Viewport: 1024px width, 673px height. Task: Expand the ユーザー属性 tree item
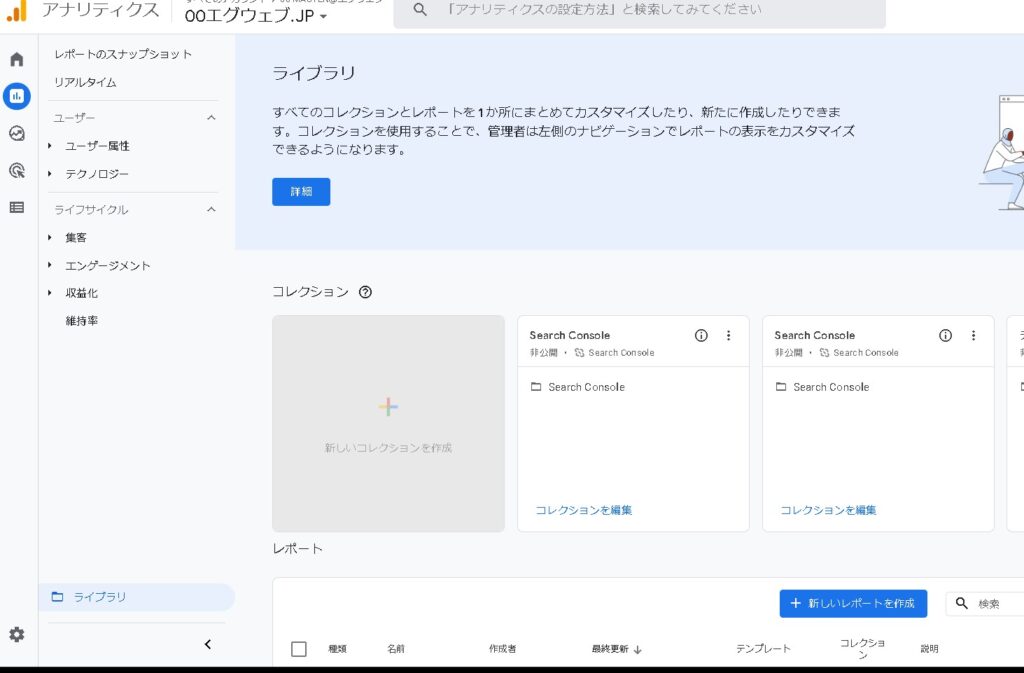click(x=50, y=146)
